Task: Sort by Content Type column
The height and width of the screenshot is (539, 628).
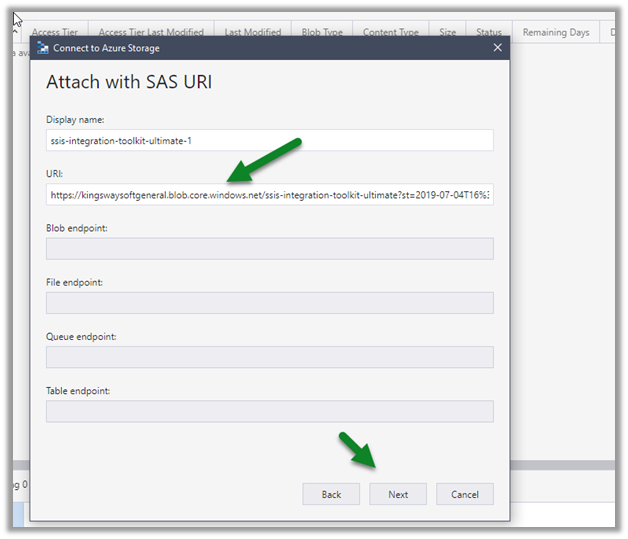Action: point(391,32)
